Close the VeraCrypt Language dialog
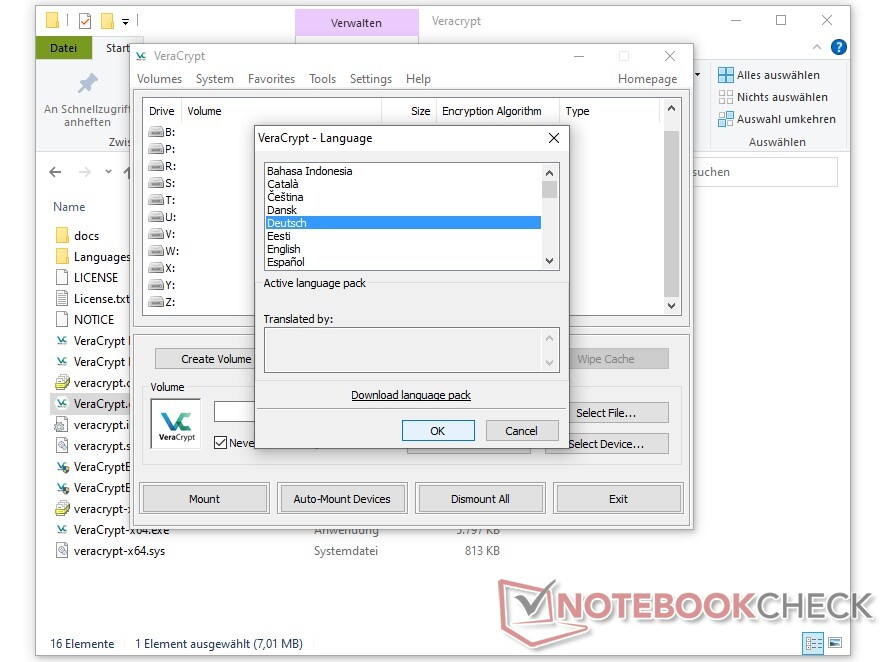Screen dimensions: 884x662 pos(554,138)
